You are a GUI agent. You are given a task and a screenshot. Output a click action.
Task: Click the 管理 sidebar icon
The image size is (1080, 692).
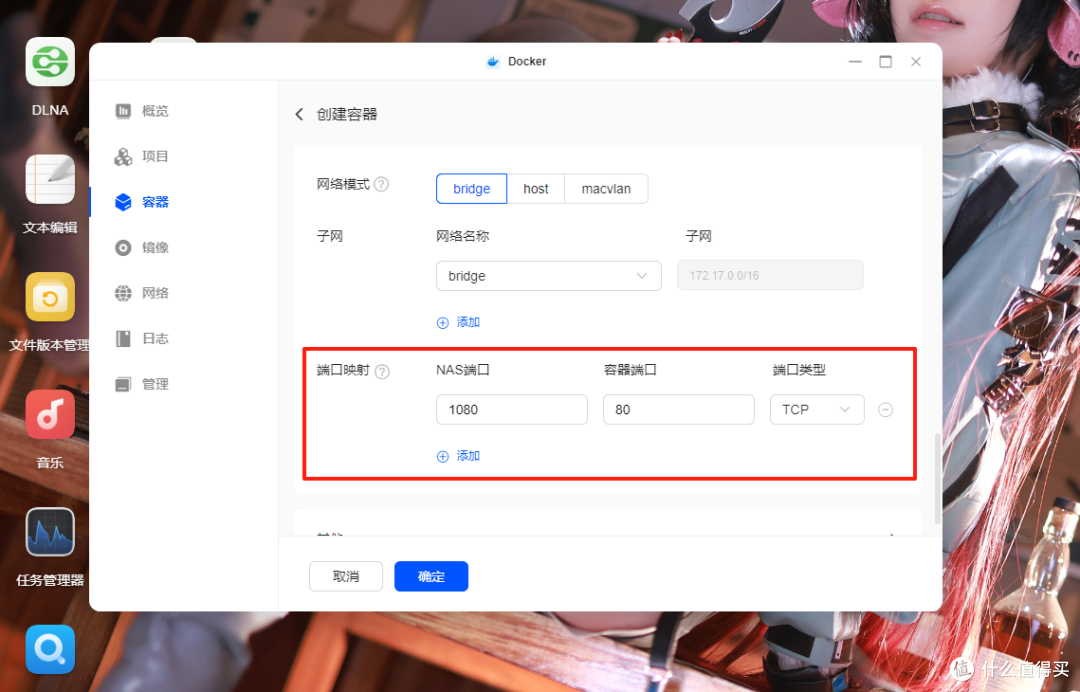[x=123, y=384]
